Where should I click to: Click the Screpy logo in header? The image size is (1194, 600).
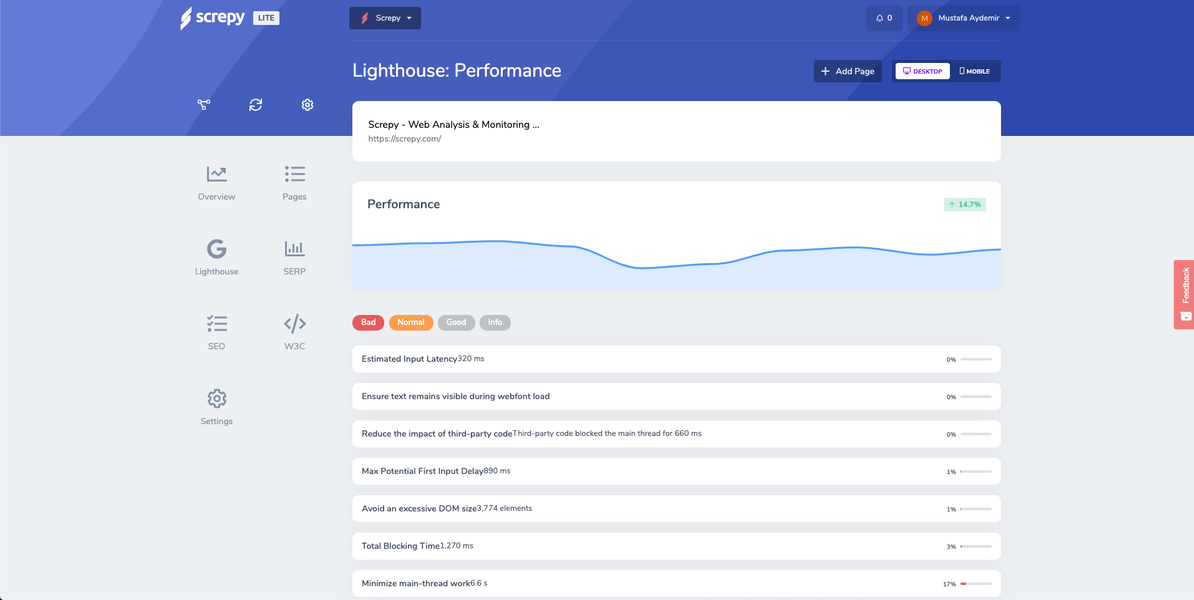click(x=212, y=18)
